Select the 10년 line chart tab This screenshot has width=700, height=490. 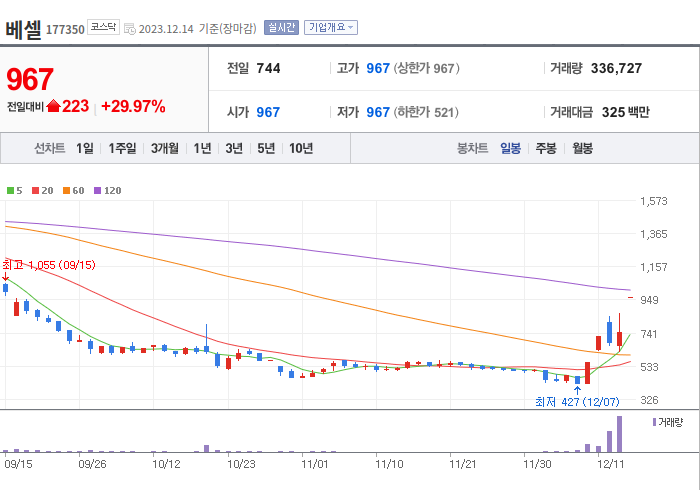click(301, 148)
